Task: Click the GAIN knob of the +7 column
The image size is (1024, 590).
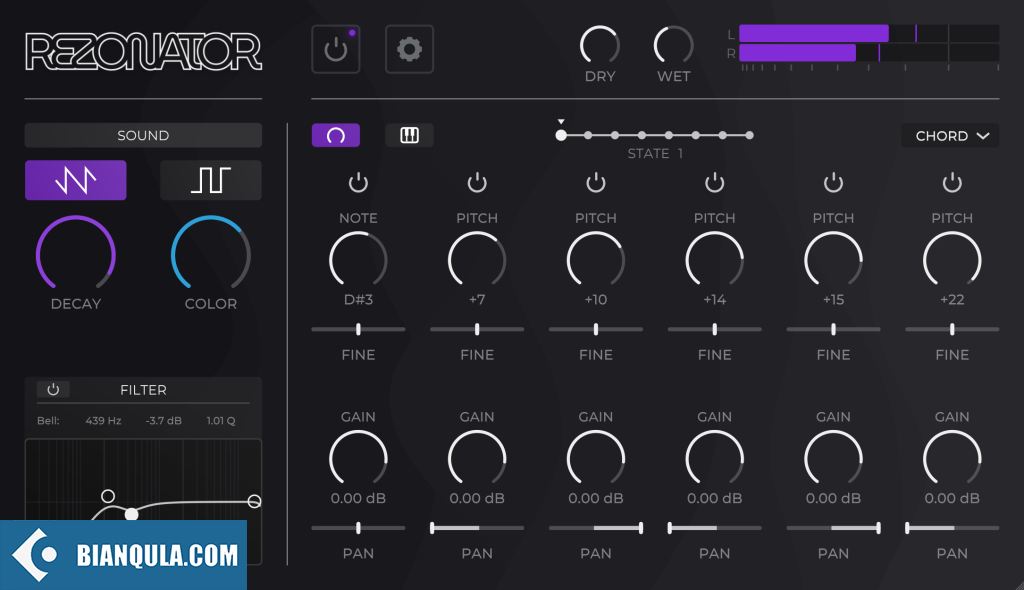Action: [x=477, y=458]
